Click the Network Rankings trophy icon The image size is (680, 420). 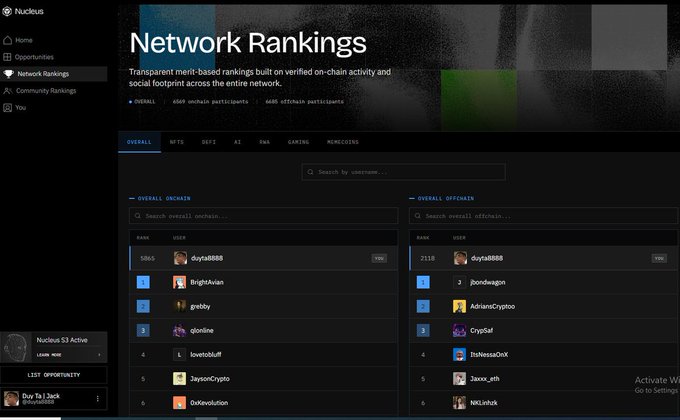(x=8, y=74)
